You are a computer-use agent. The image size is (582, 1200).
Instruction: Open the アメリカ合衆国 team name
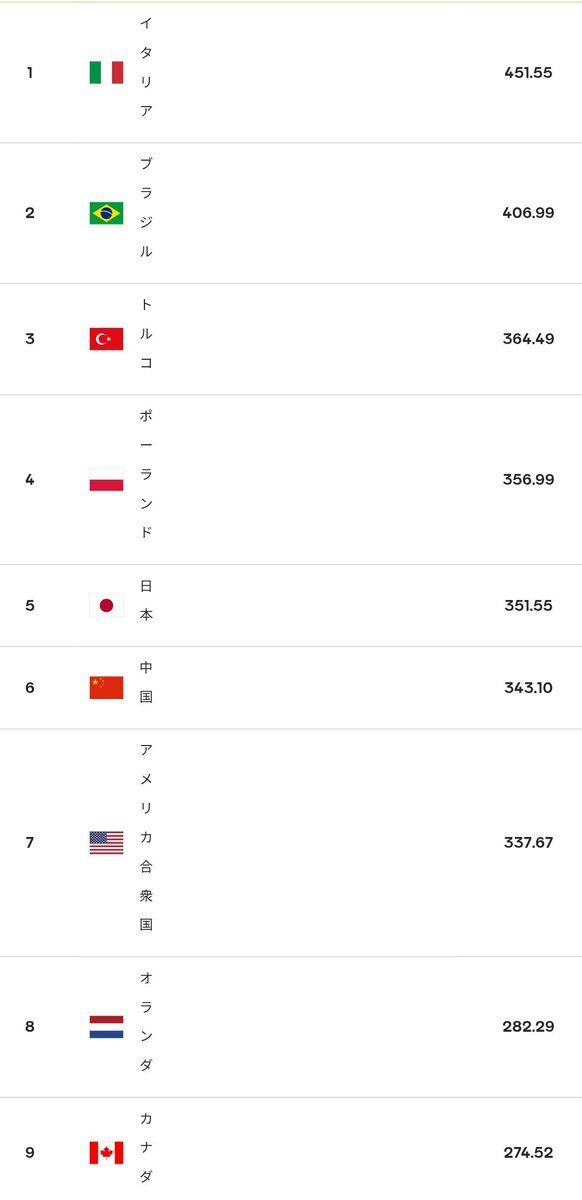[146, 837]
